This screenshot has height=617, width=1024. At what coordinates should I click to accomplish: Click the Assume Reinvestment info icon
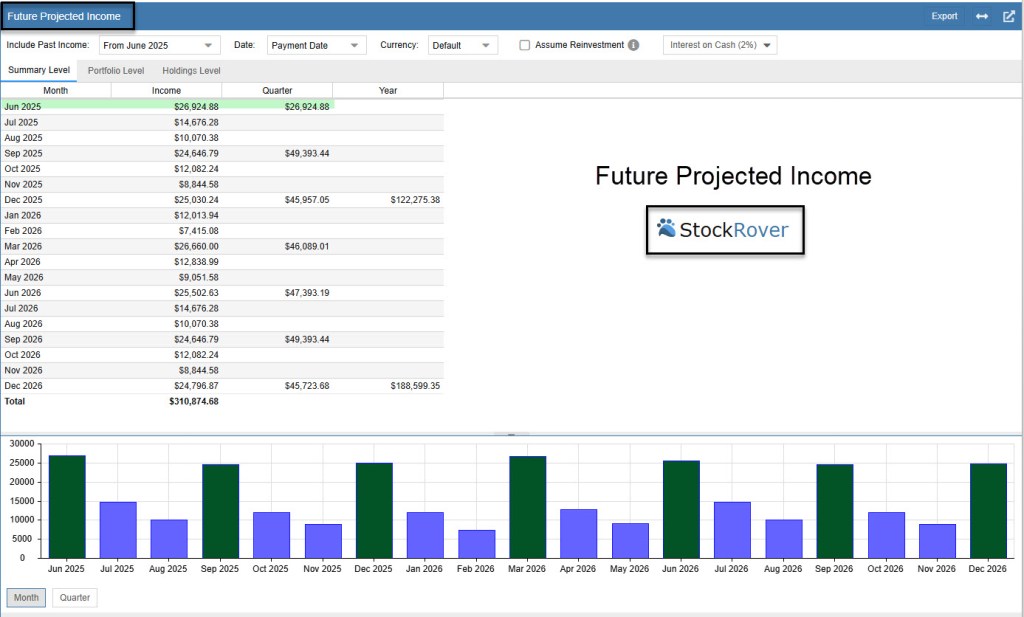(634, 45)
